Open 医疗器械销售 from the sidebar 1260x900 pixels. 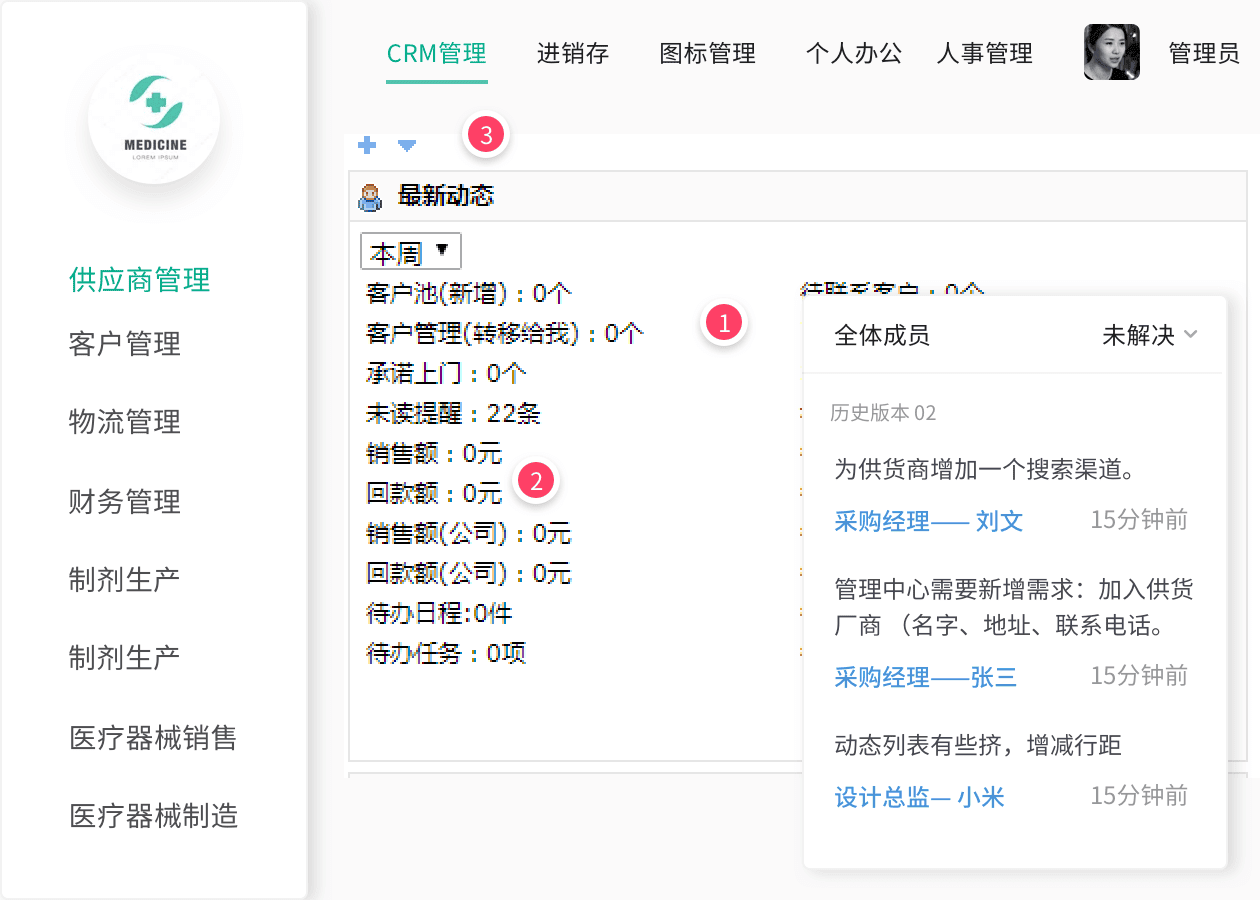(153, 738)
